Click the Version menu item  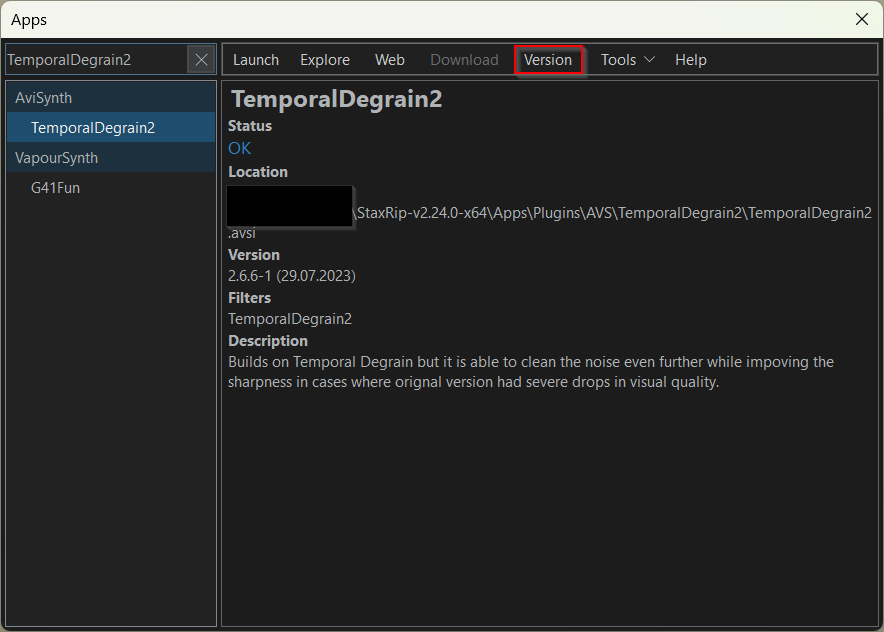548,60
